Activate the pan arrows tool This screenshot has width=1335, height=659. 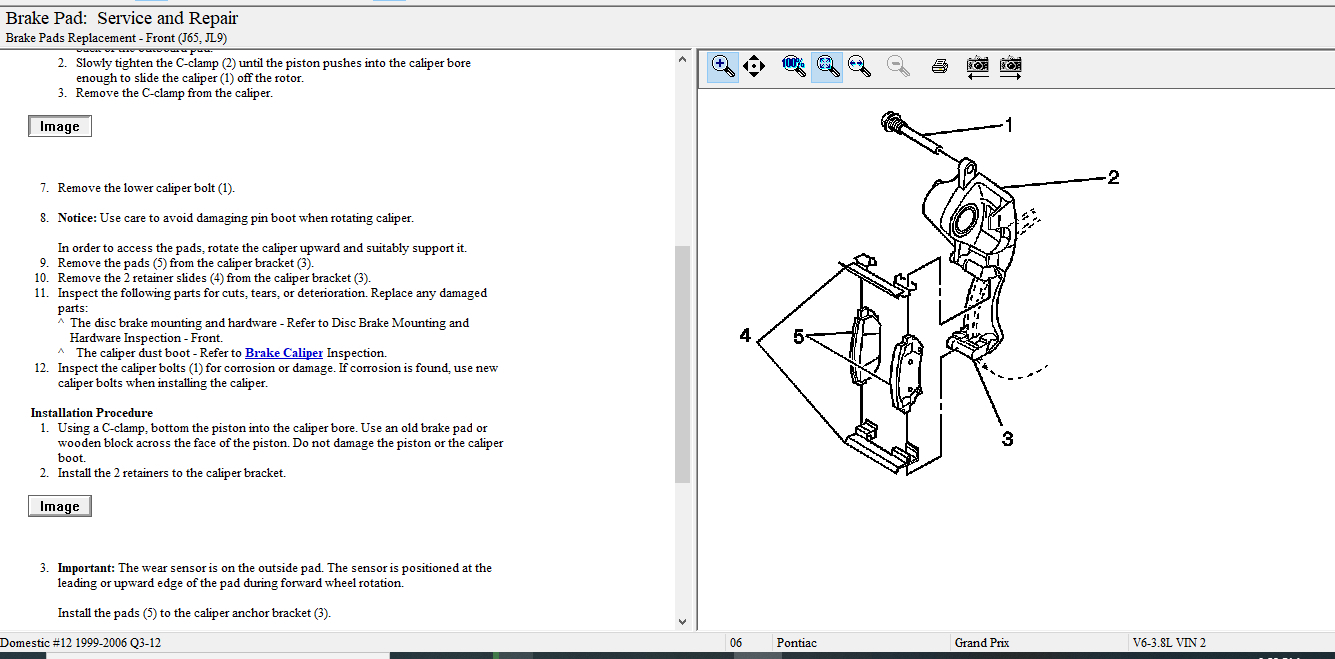(x=754, y=67)
